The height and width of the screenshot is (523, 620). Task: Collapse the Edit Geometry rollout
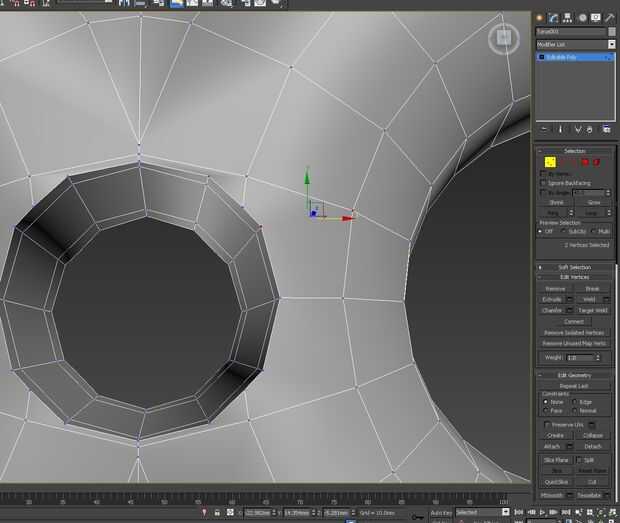coord(575,375)
